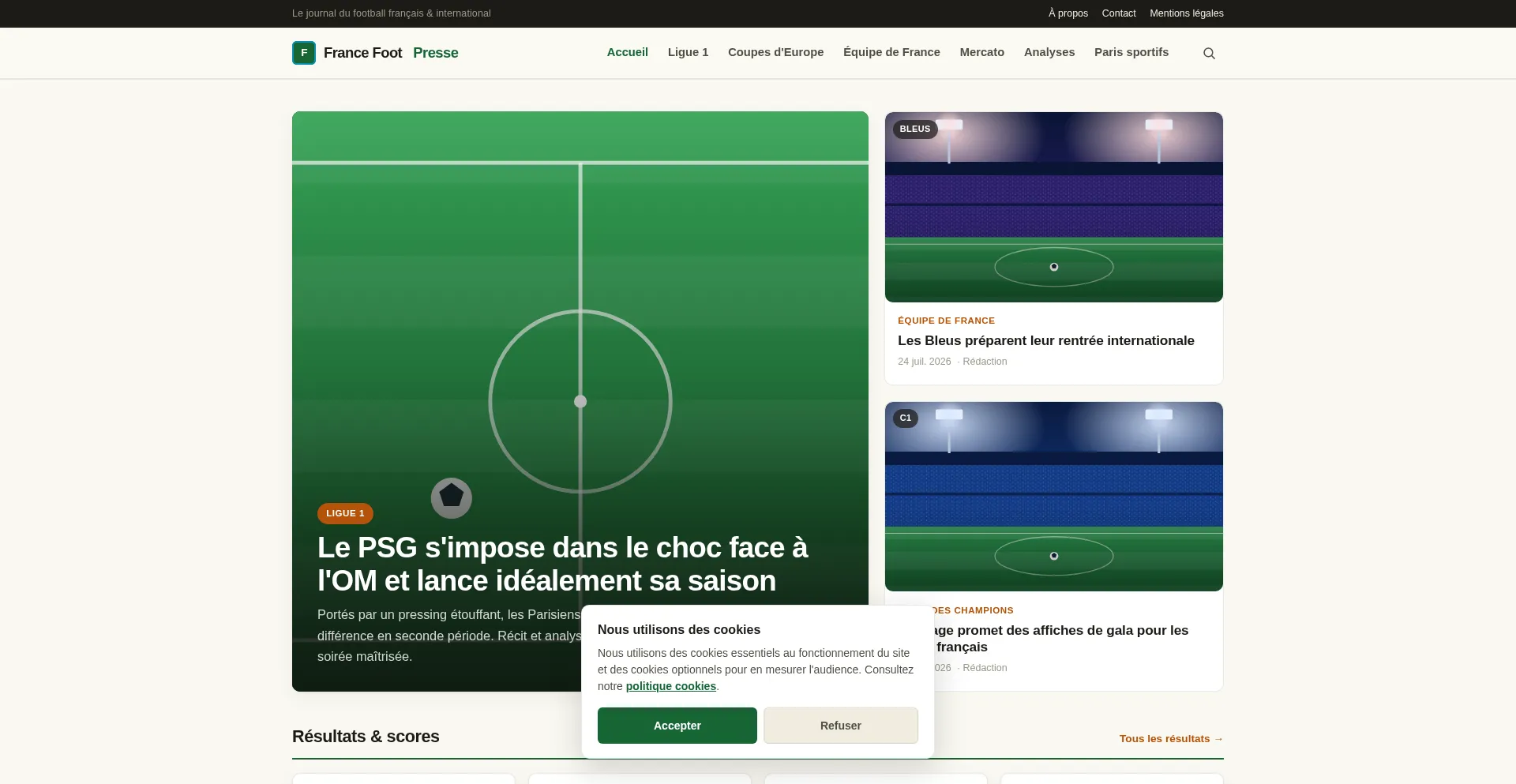Screen dimensions: 1516x784
Task: Open Mentions légales in the top bar
Action: click(x=1187, y=13)
